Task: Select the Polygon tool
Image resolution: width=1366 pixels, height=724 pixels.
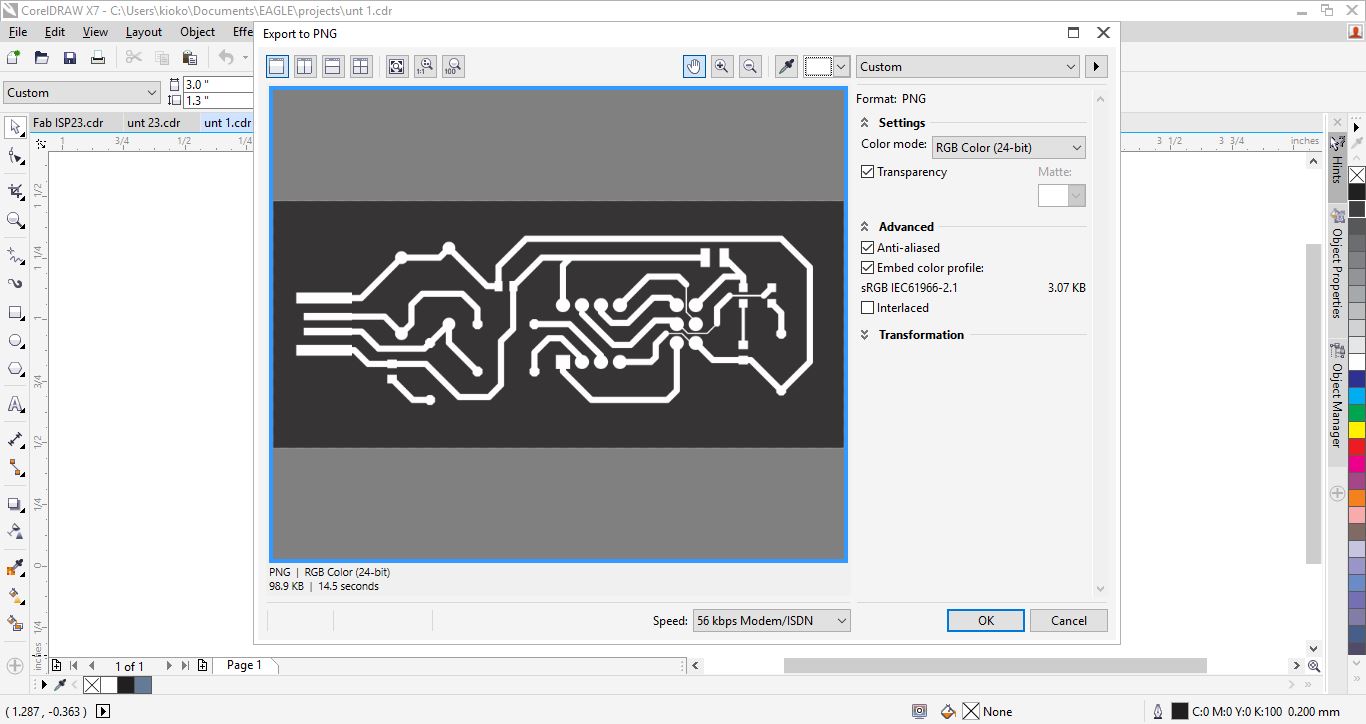Action: pyautogui.click(x=16, y=370)
